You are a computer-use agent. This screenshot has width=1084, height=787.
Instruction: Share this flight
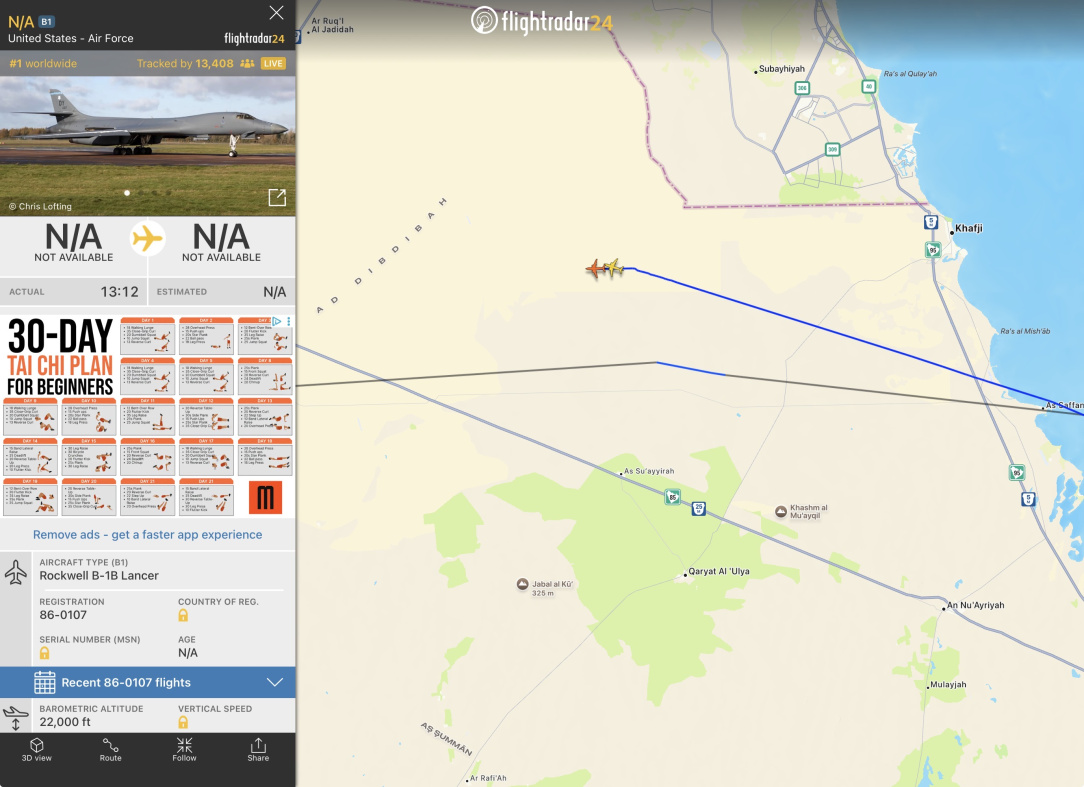pyautogui.click(x=258, y=750)
